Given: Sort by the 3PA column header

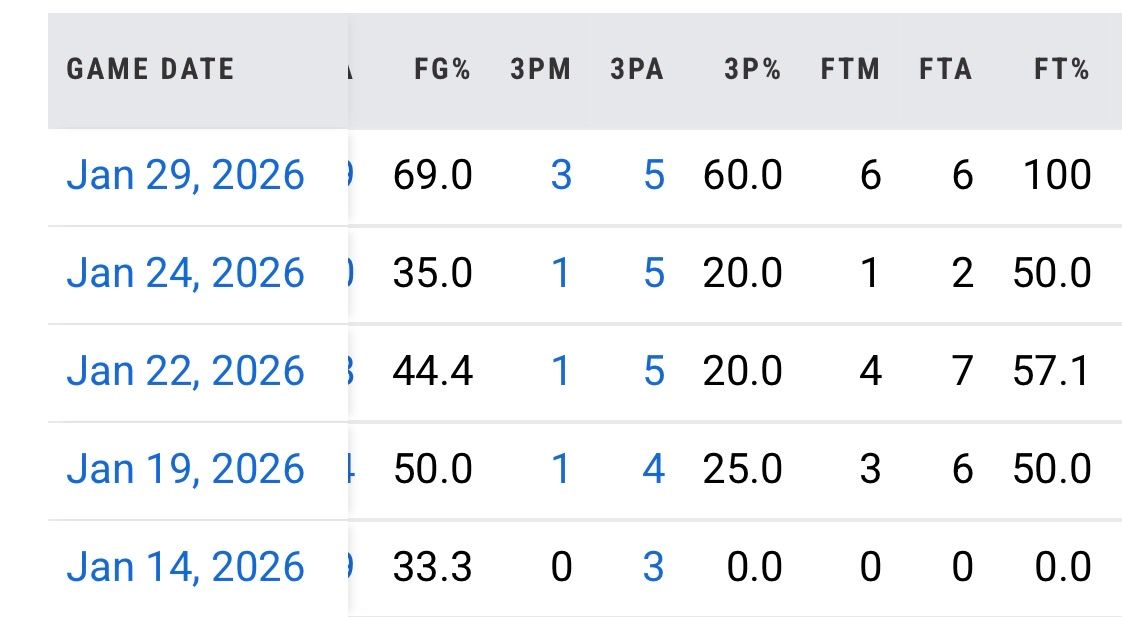Looking at the screenshot, I should pos(637,69).
